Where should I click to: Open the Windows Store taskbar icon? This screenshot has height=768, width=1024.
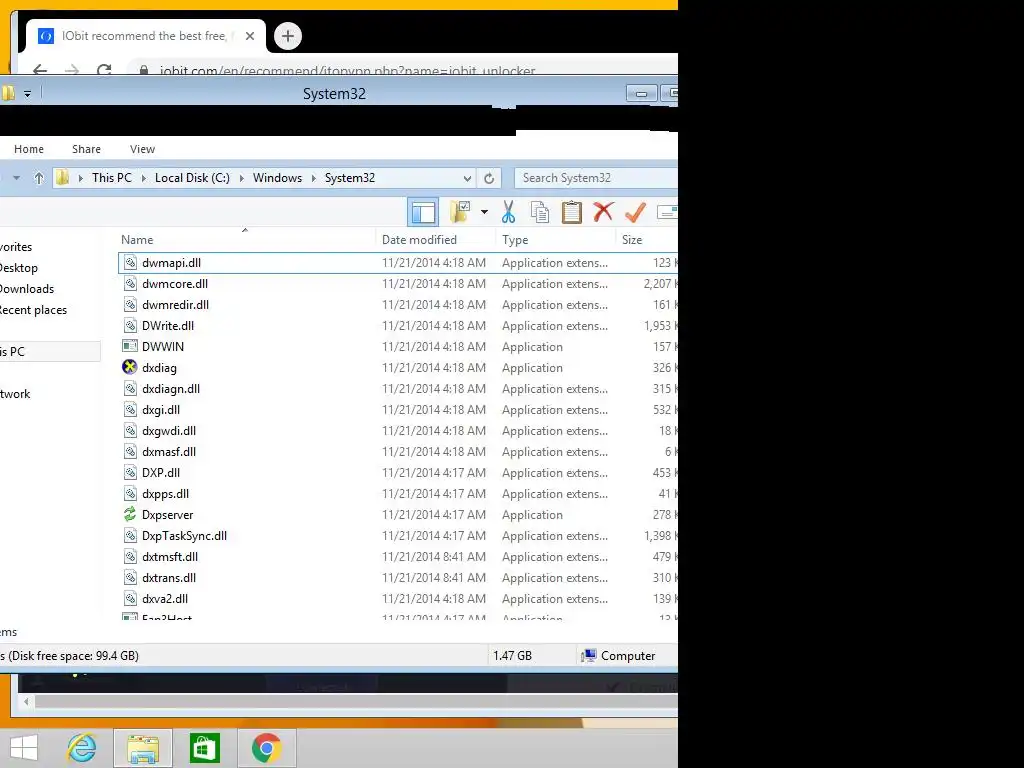pos(204,748)
